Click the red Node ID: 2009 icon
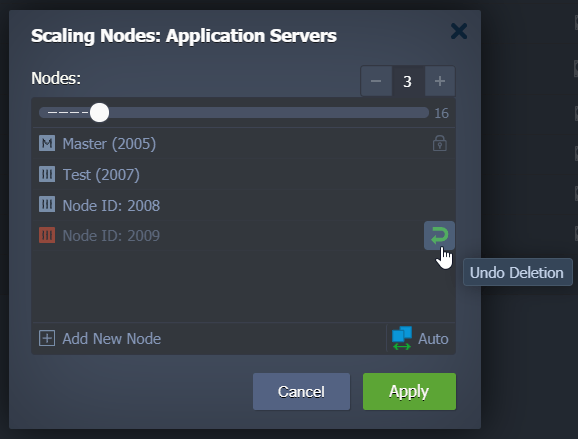The height and width of the screenshot is (439, 578). [47, 235]
